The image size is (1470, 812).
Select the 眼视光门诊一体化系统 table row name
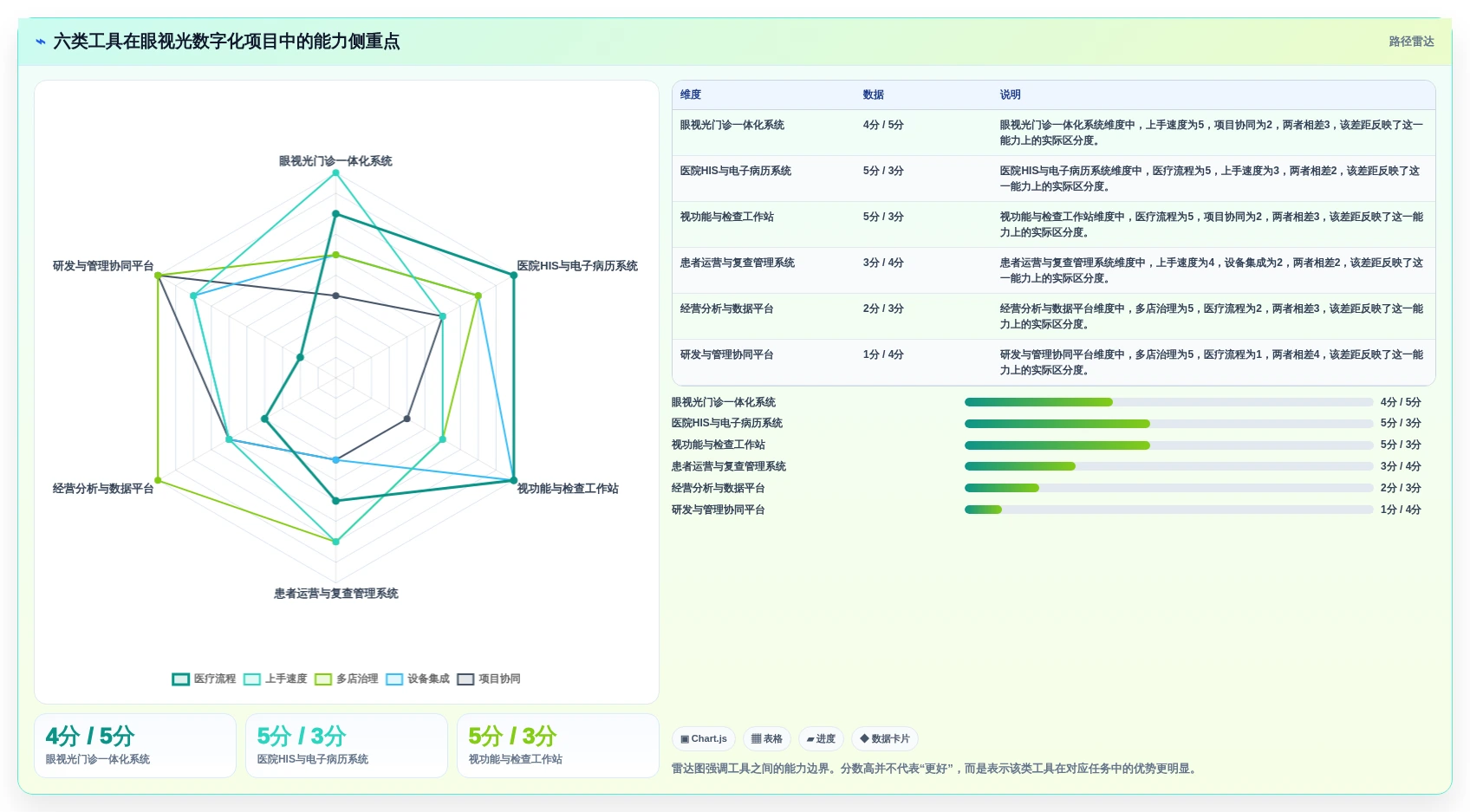[732, 125]
